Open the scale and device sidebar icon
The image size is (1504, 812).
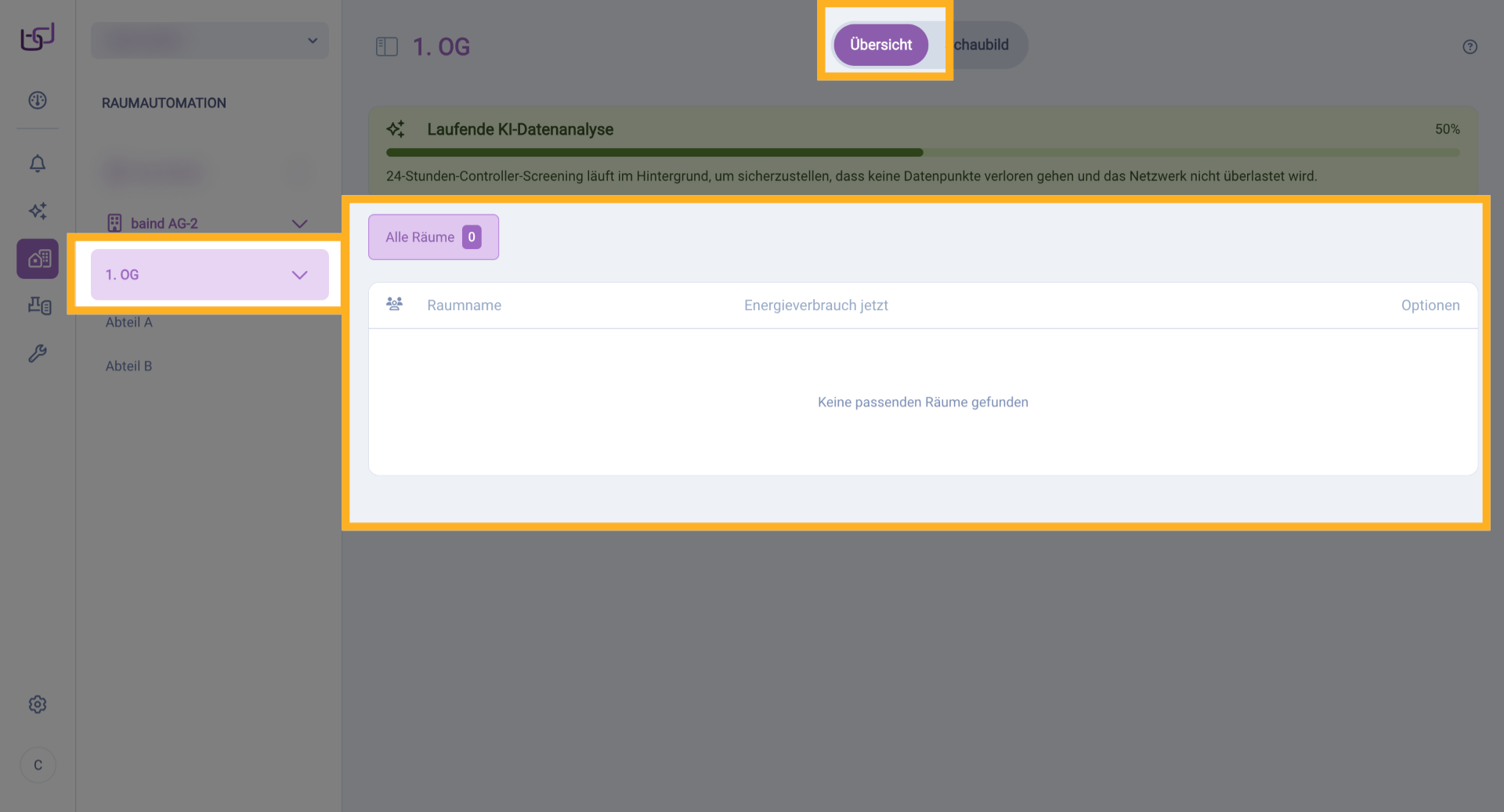click(39, 305)
